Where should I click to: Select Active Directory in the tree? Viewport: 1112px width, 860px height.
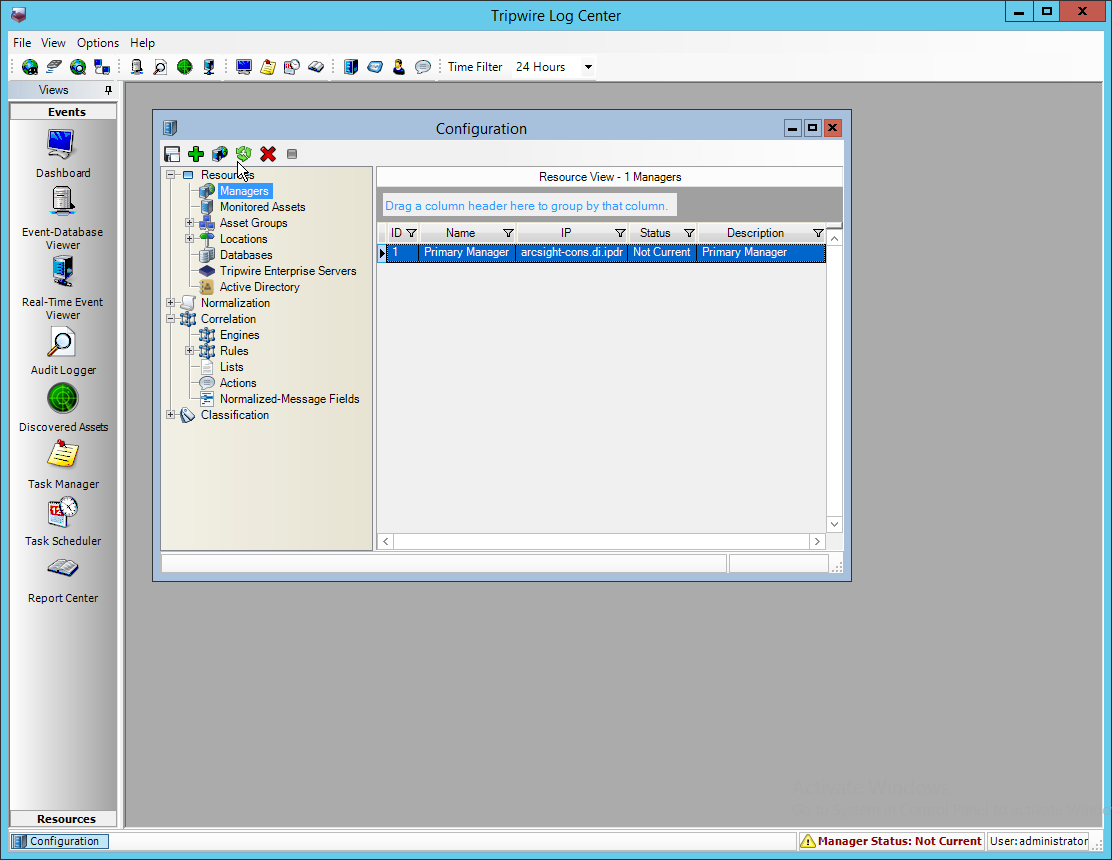pyautogui.click(x=260, y=287)
